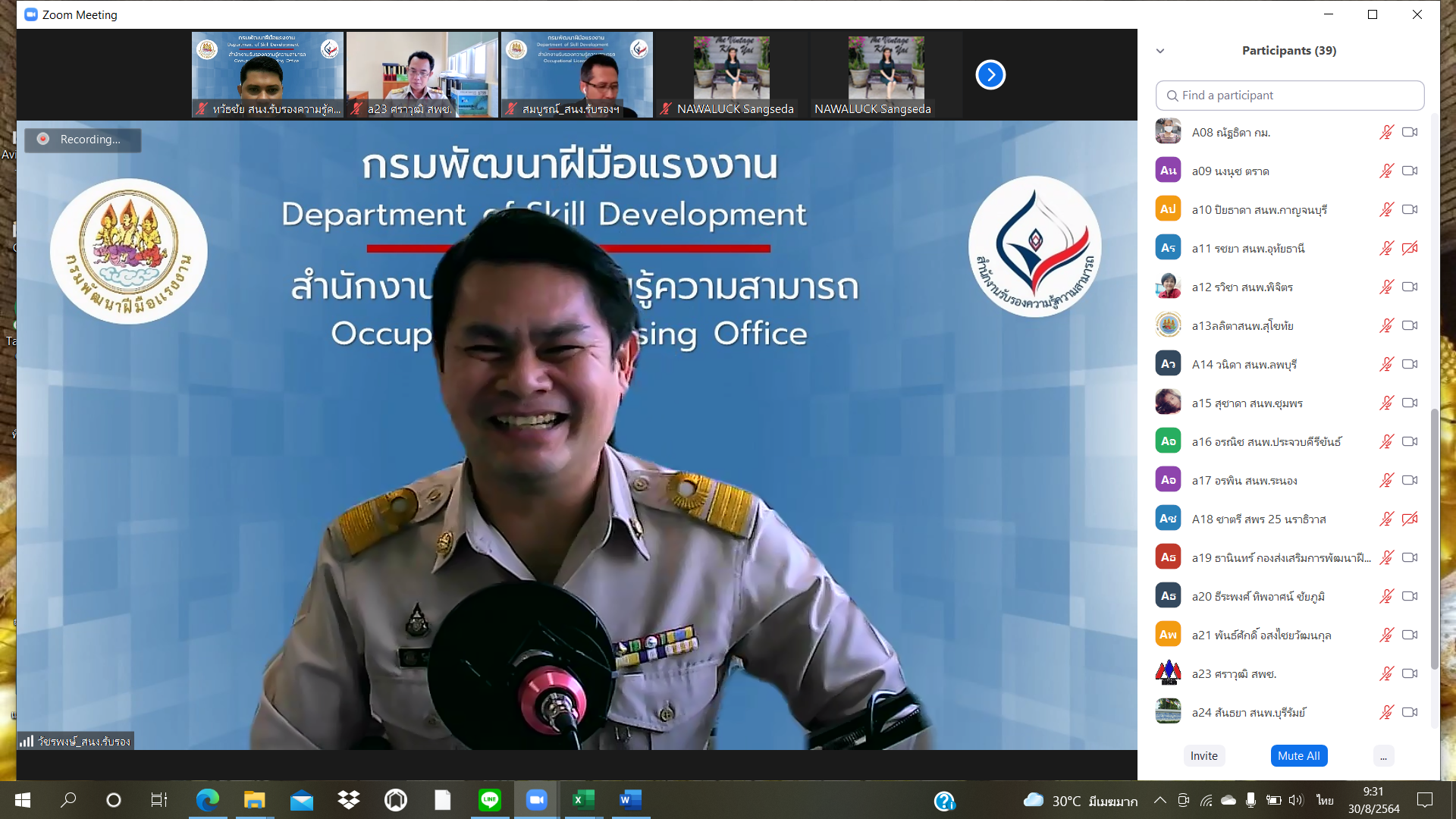This screenshot has width=1456, height=819.
Task: Click Find a participant search field
Action: click(x=1289, y=96)
